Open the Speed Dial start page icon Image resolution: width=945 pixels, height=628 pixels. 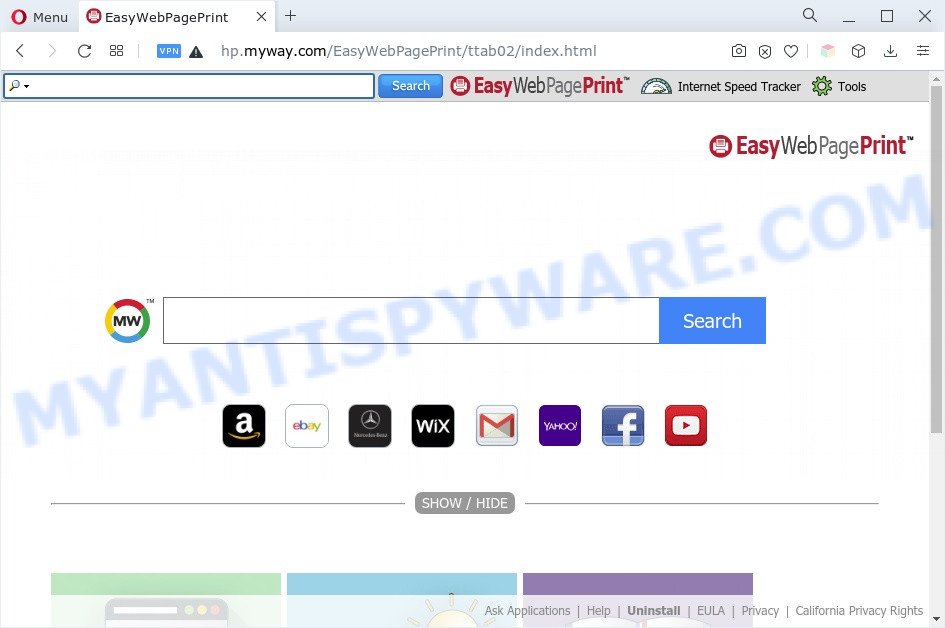point(116,51)
